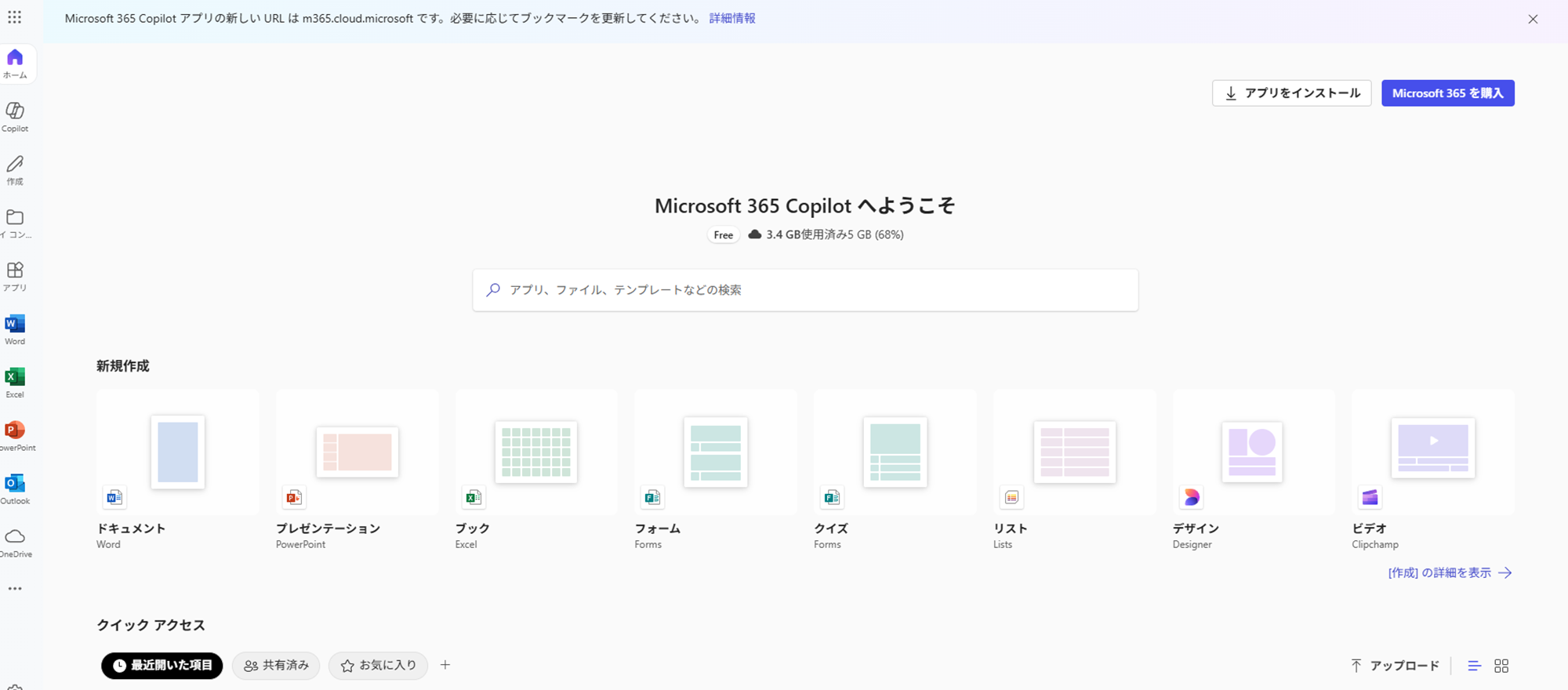Select the お気に入り (Favorites) tab
This screenshot has height=690, width=1568.
point(378,666)
